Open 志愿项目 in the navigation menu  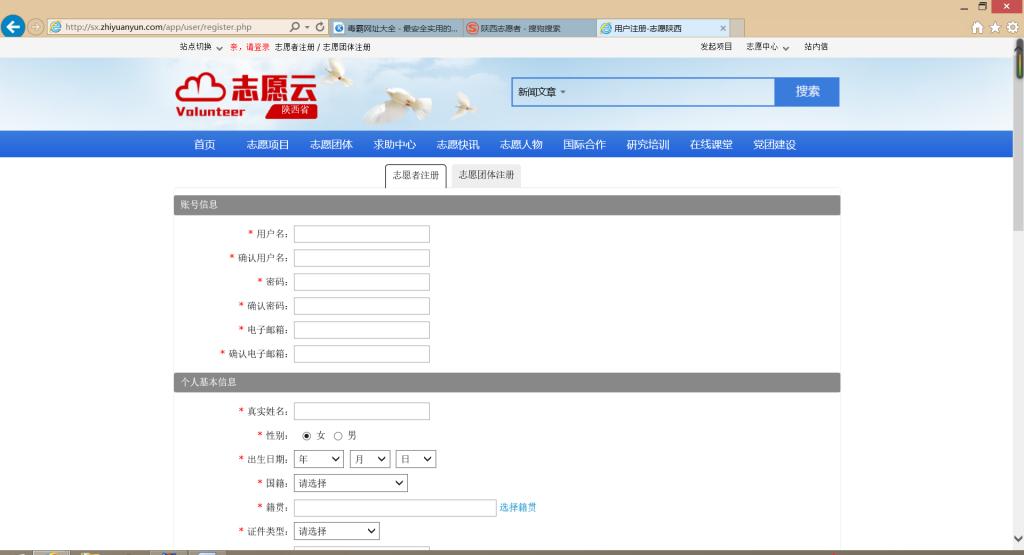coord(268,145)
